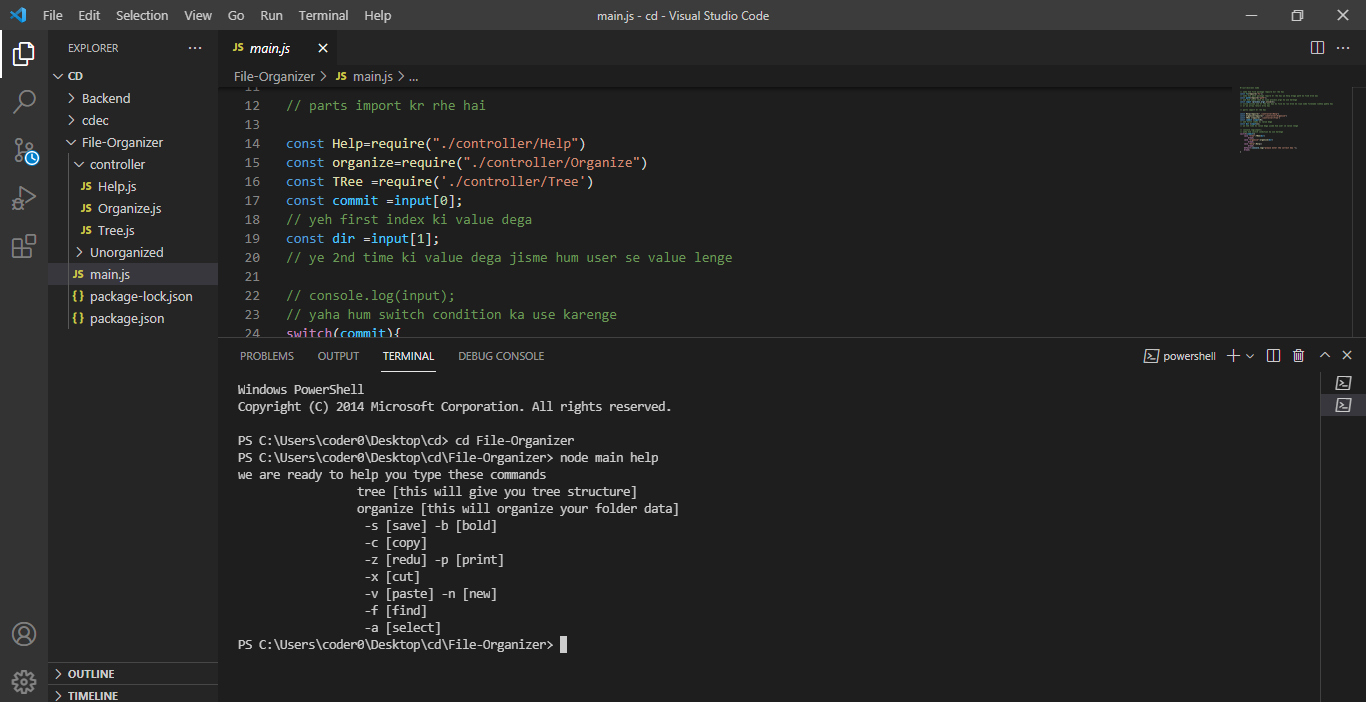
Task: Maximize the panel with the up chevron
Action: 1325,356
